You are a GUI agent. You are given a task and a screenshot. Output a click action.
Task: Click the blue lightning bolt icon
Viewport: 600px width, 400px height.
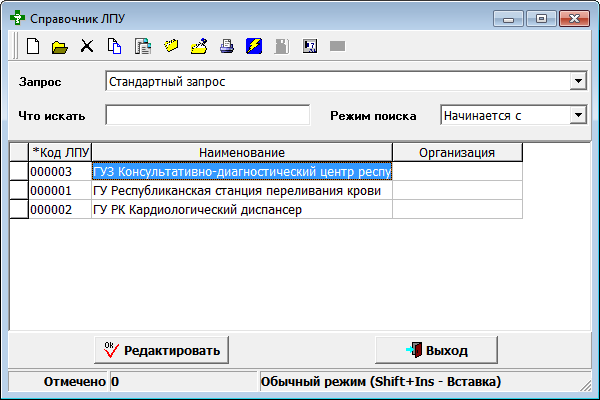point(254,46)
